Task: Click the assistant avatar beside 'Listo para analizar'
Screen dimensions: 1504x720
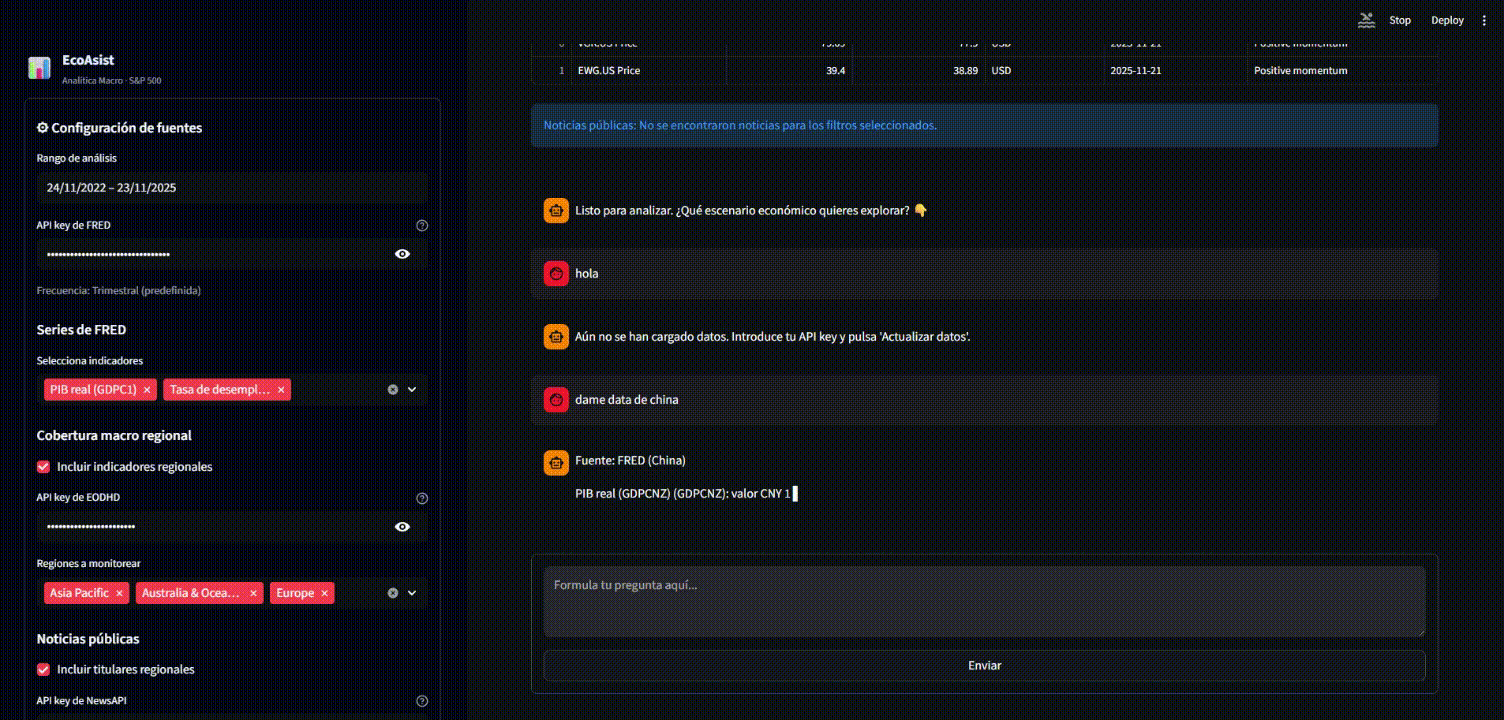Action: pos(556,210)
